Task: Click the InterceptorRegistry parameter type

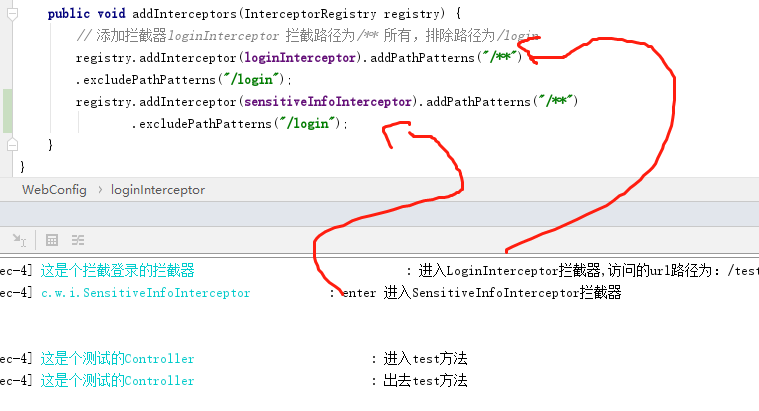Action: [x=310, y=14]
